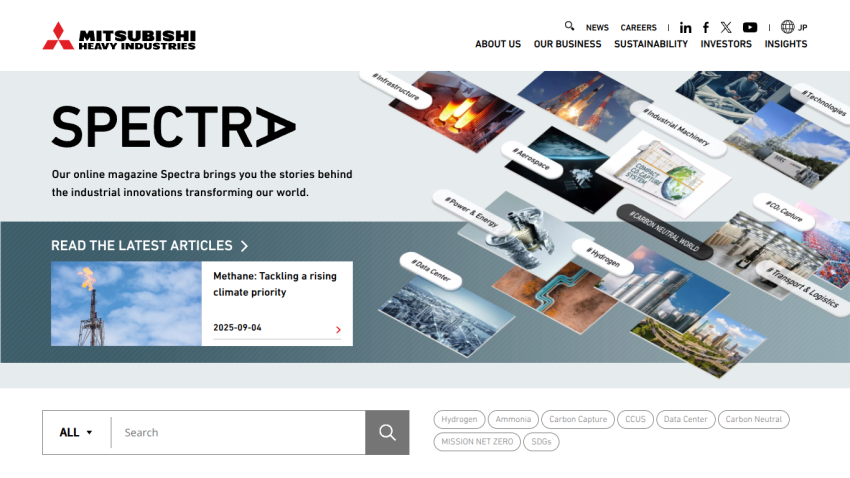The width and height of the screenshot is (850, 478).
Task: Click the #Infrastructure hashtag label
Action: point(396,87)
